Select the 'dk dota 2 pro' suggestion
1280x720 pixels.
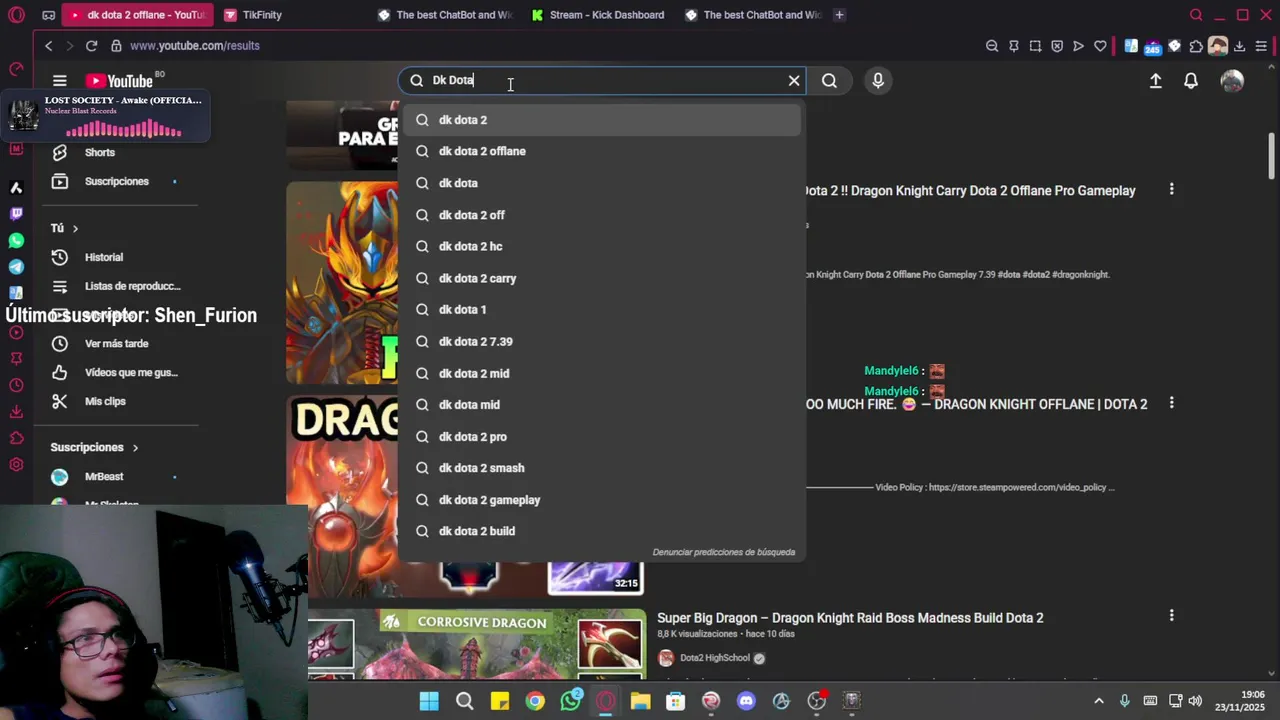click(600, 436)
